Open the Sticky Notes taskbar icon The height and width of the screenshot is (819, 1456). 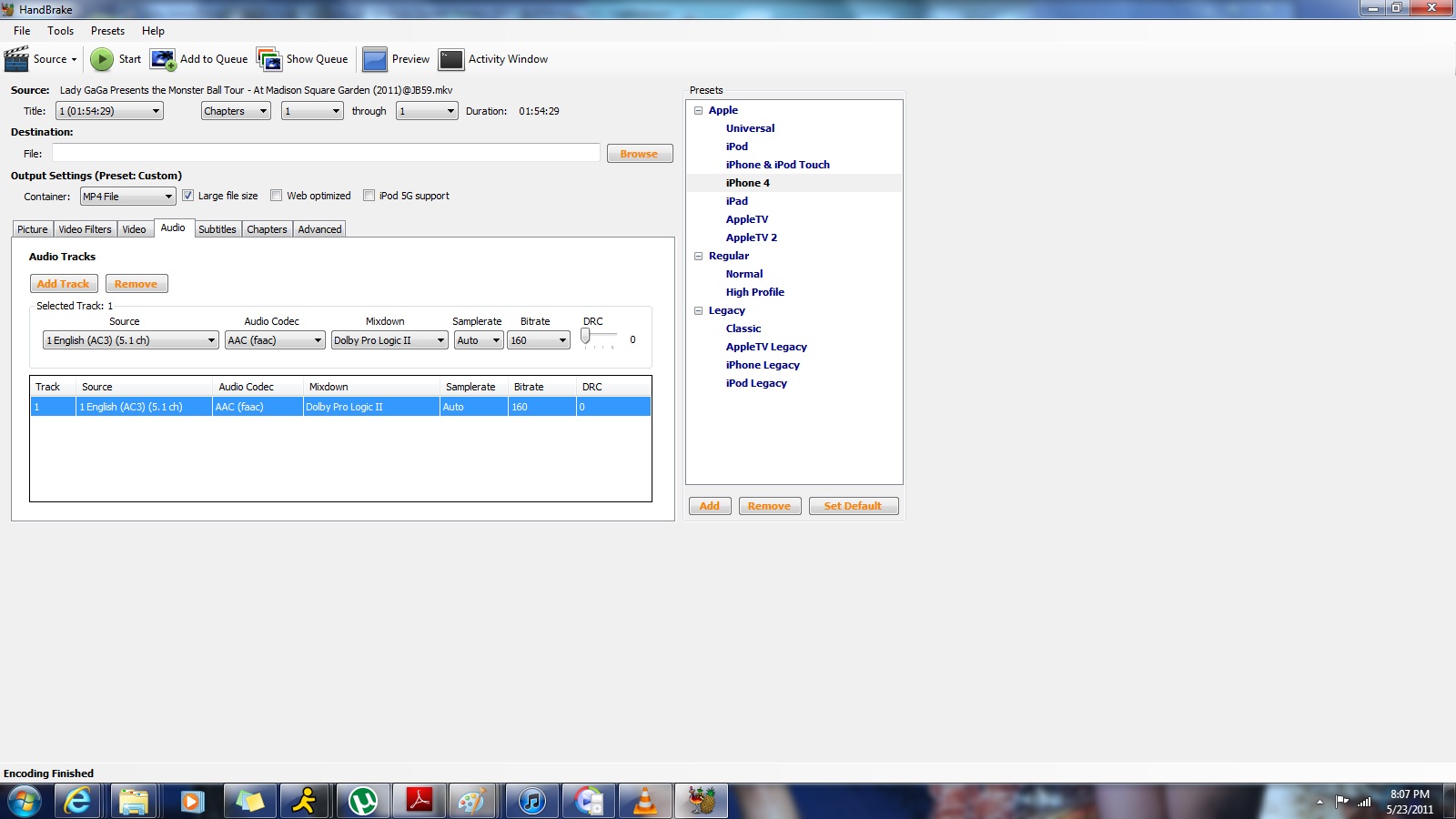(x=248, y=802)
